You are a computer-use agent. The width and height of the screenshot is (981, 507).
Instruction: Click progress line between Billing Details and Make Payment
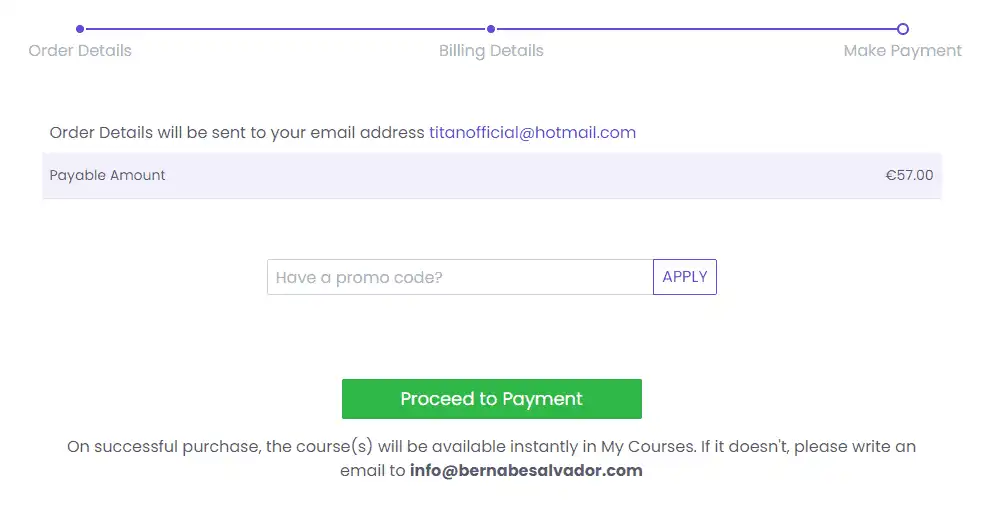(x=697, y=29)
